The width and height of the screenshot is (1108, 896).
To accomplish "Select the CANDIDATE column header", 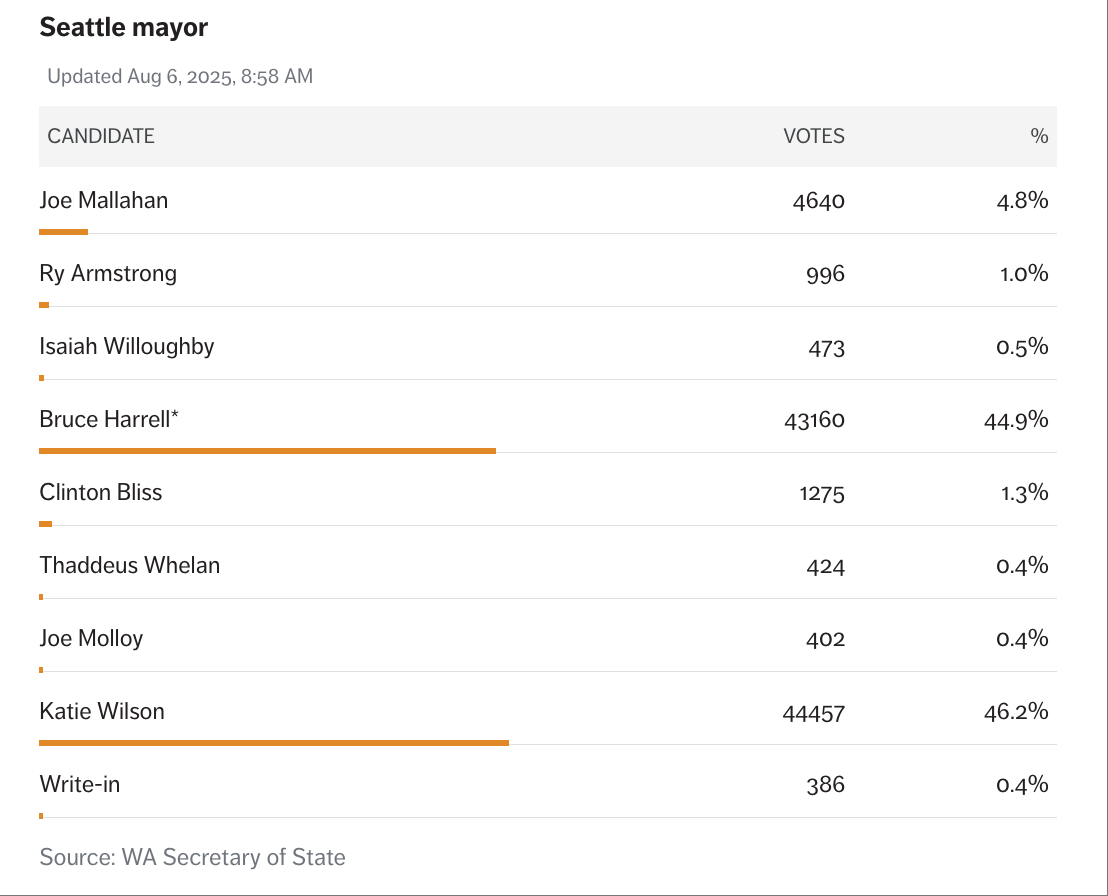I will click(101, 136).
